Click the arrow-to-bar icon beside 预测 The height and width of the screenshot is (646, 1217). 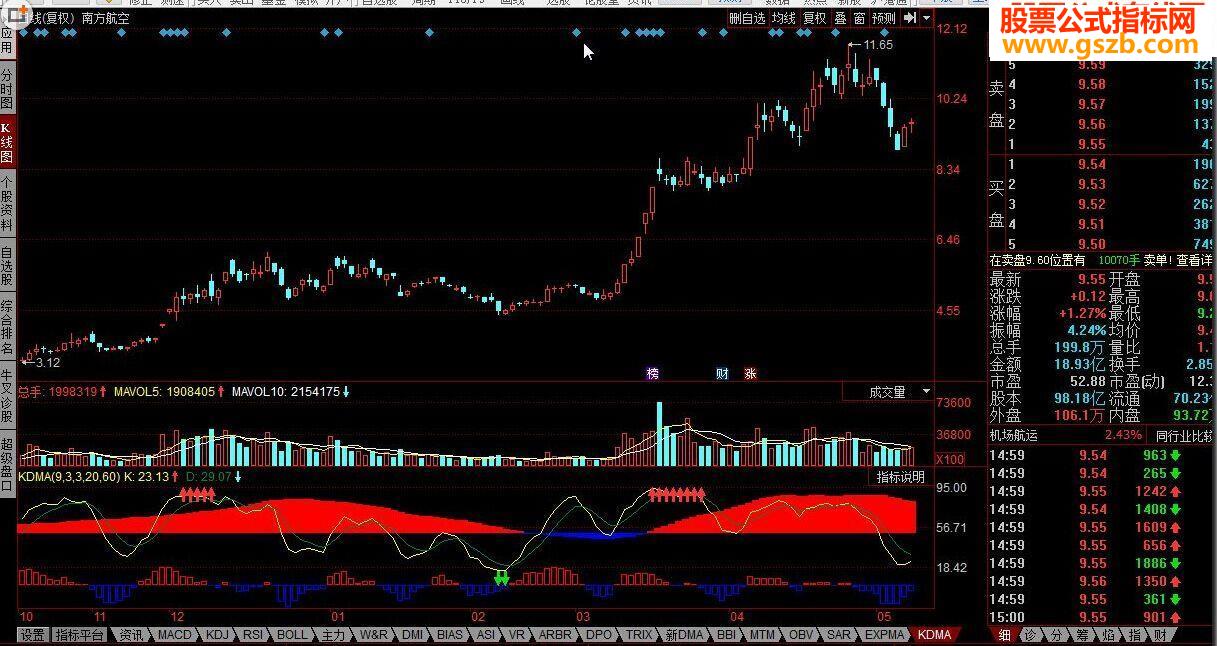coord(908,18)
